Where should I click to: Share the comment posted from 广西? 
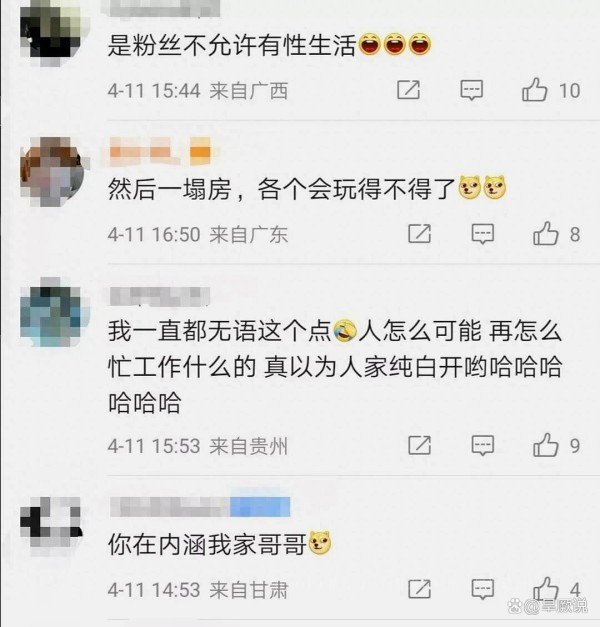click(408, 90)
